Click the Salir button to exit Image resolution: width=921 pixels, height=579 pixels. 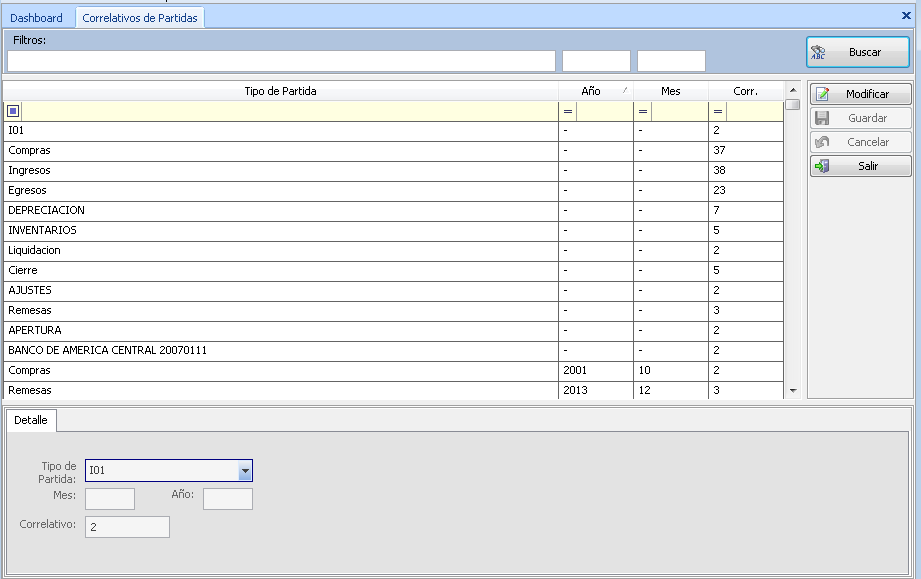point(862,165)
